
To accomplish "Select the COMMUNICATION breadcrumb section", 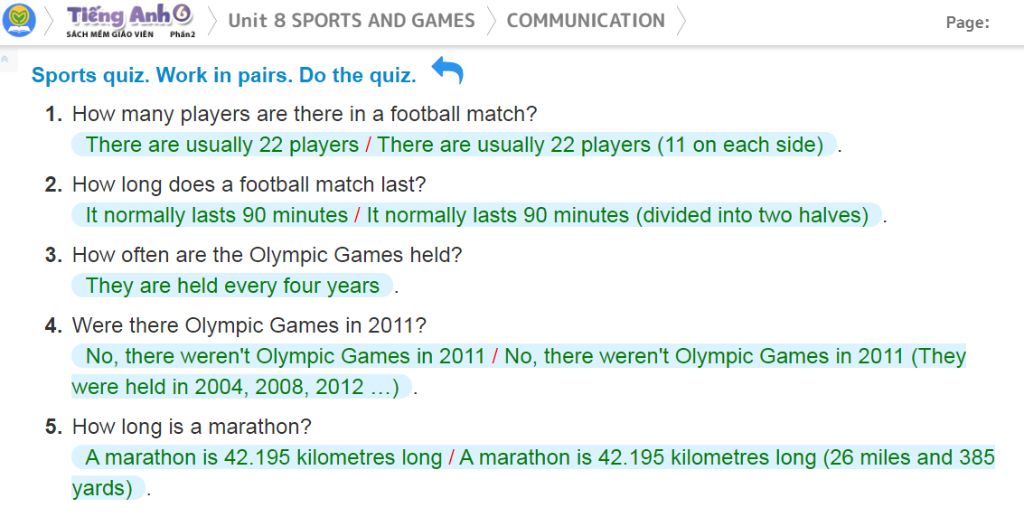I will click(x=586, y=21).
